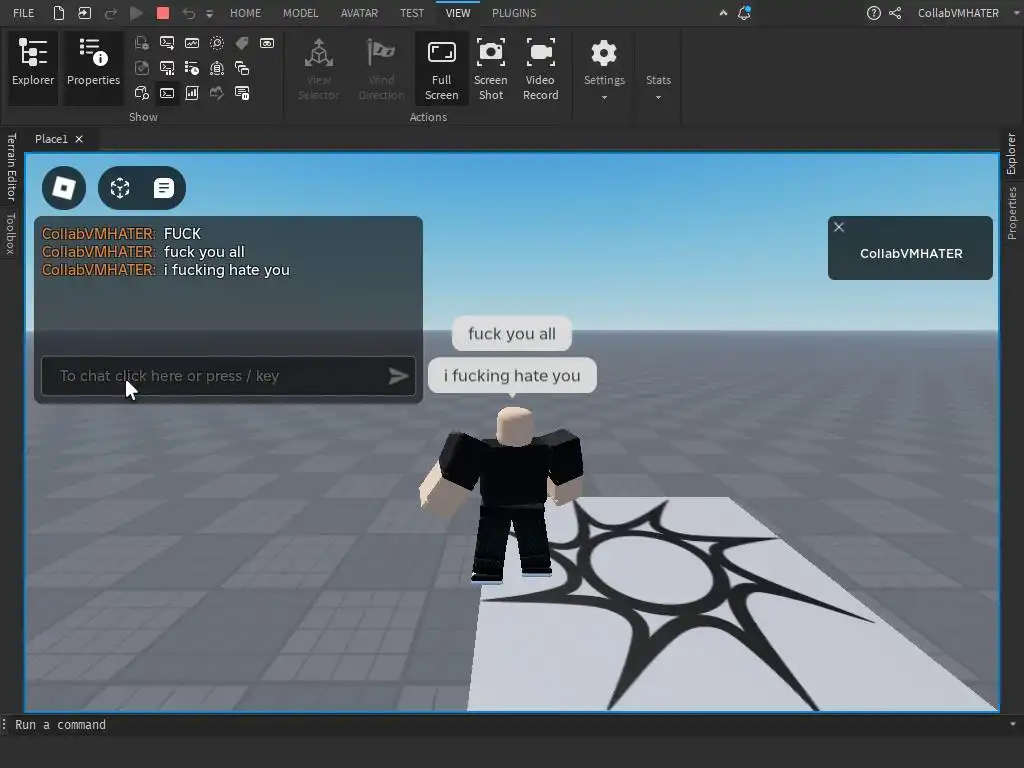Click the VR headset view icon
Image resolution: width=1024 pixels, height=768 pixels.
[266, 43]
